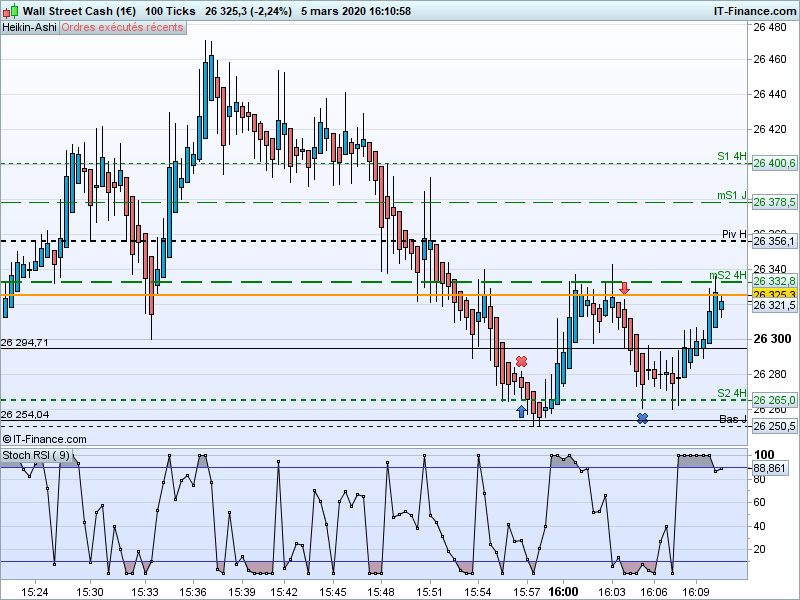Click the 26 332,8 price tag
The width and height of the screenshot is (800, 600).
[x=774, y=282]
